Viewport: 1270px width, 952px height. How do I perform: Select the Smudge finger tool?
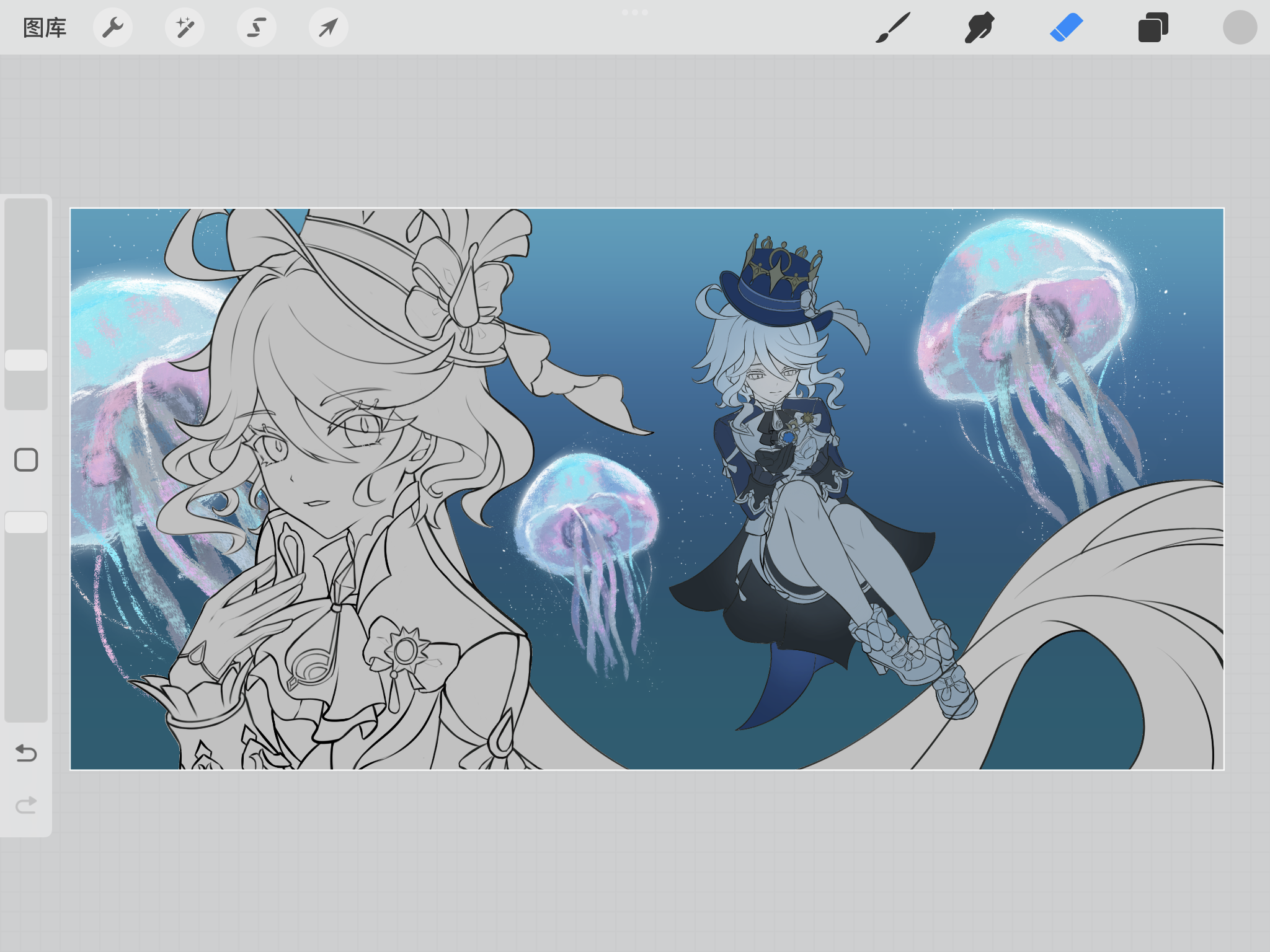980,28
